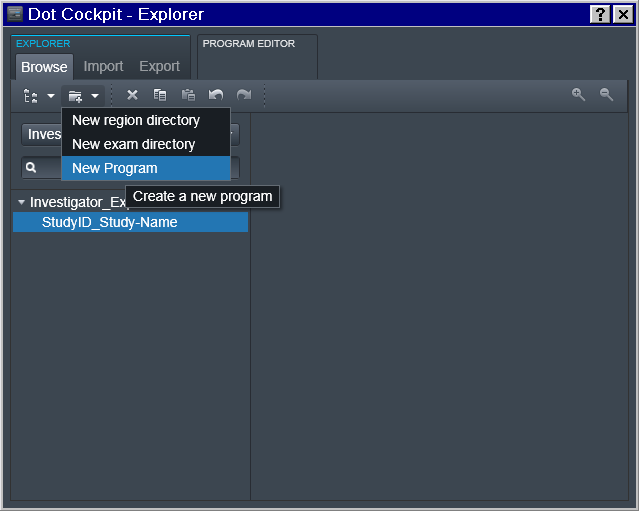Select the StudyID_Study-Name tree item

[x=130, y=222]
